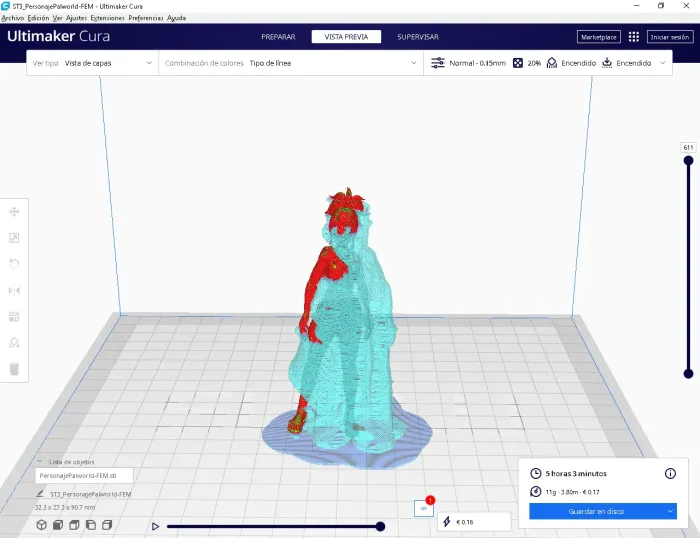The width and height of the screenshot is (700, 538).
Task: Open the Extensiones menu
Action: (107, 18)
